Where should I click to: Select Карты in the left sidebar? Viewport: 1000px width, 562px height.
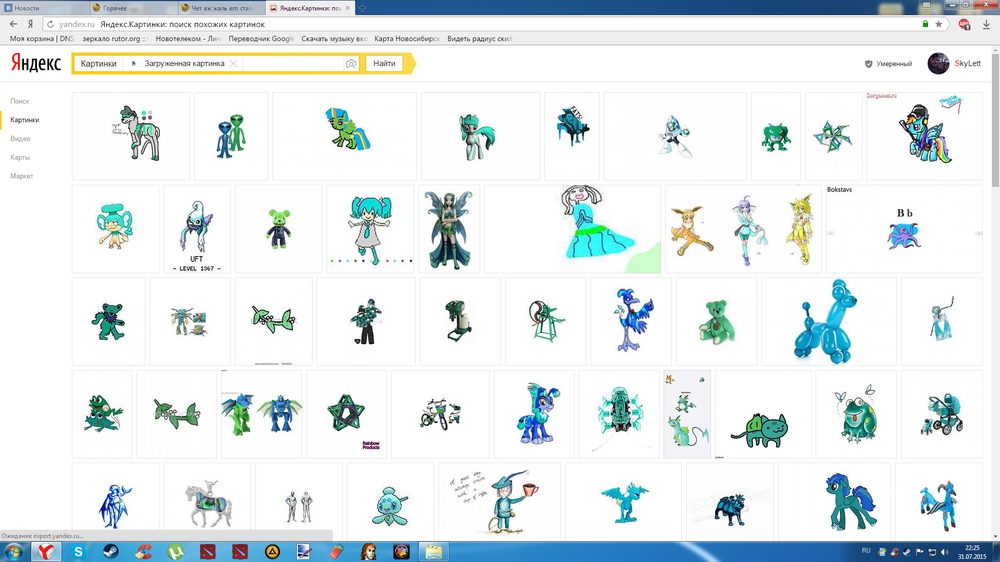click(20, 157)
